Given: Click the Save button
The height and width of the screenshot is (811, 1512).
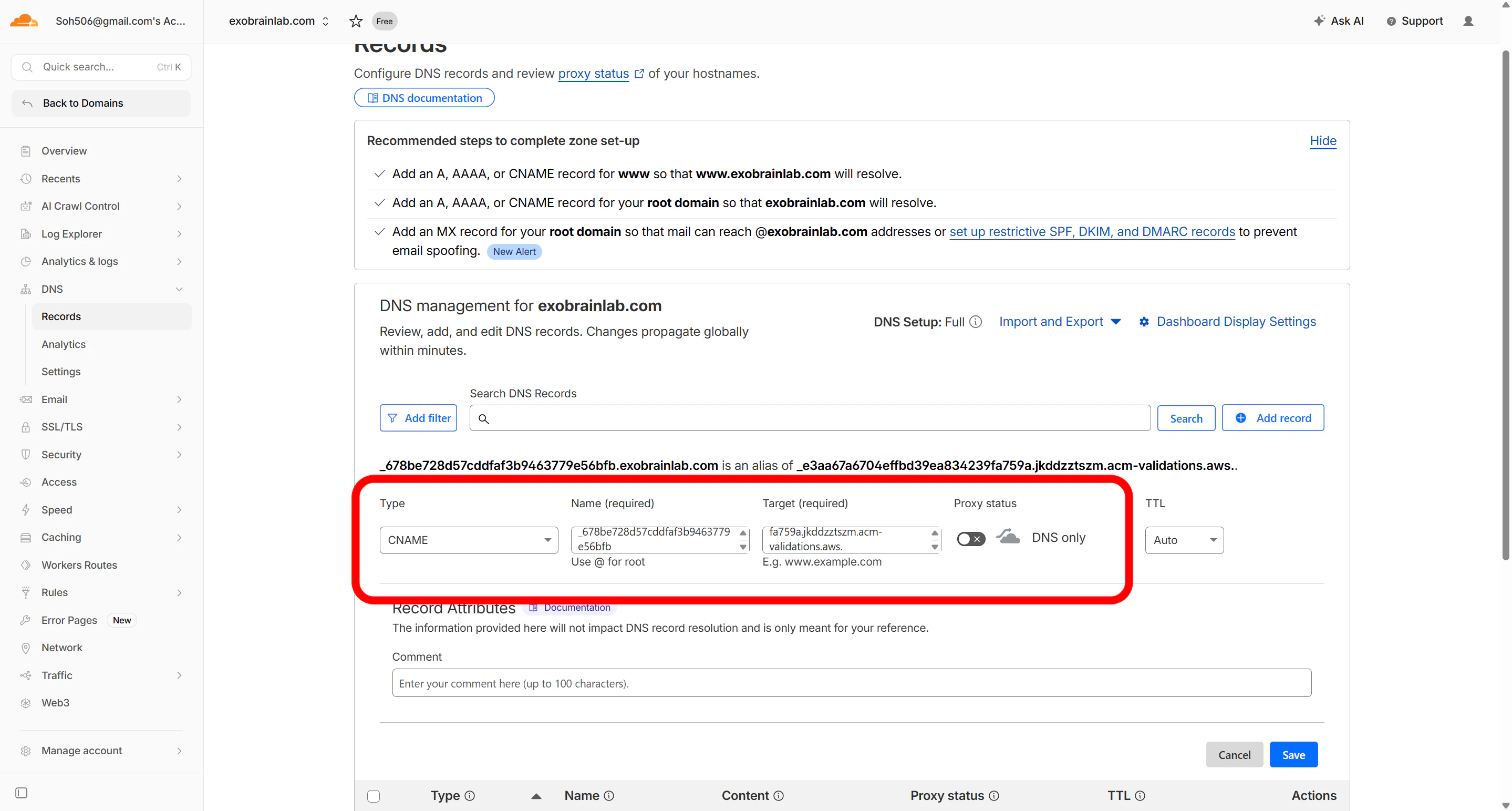Looking at the screenshot, I should 1293,755.
